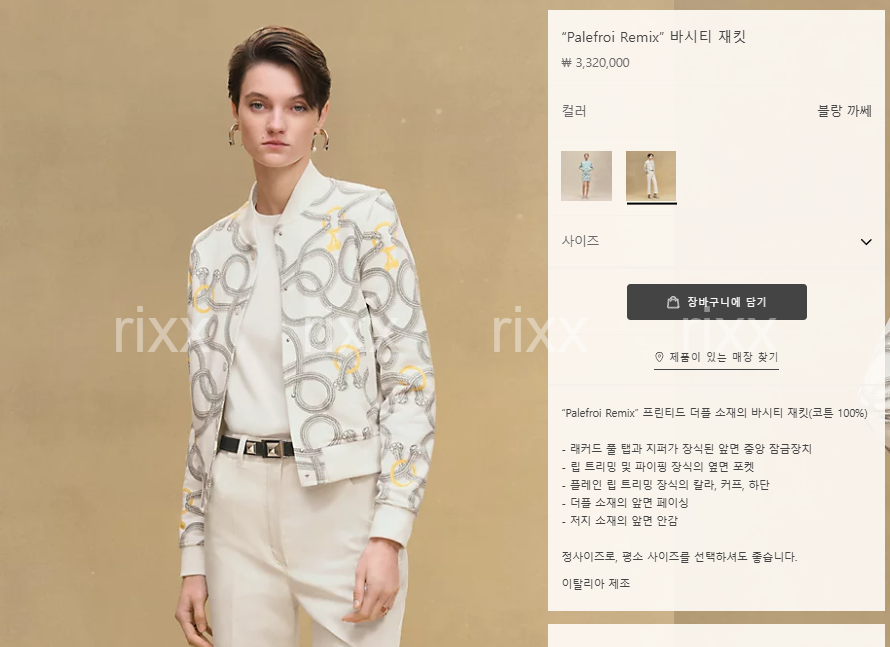Click the 래커드 풀 탭 bullet line
Screen dimensions: 890x647
click(687, 449)
